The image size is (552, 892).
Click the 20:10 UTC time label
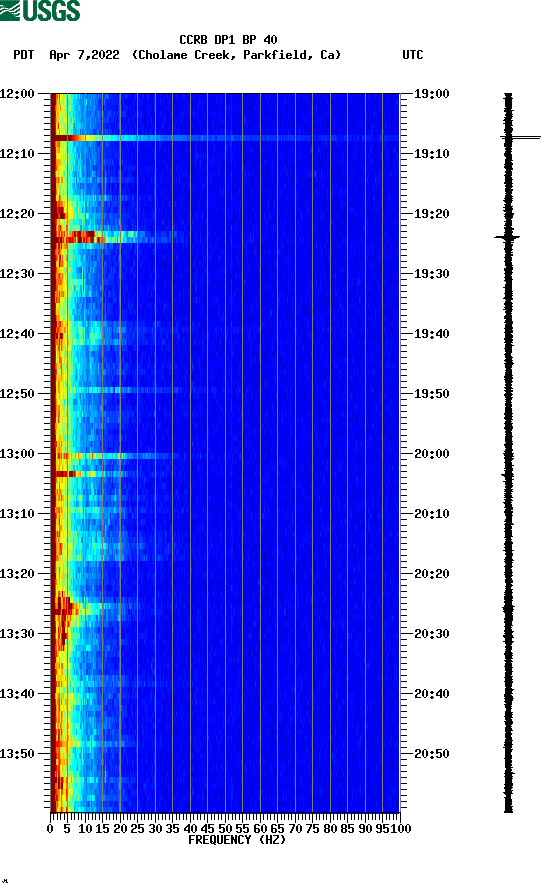tap(432, 514)
